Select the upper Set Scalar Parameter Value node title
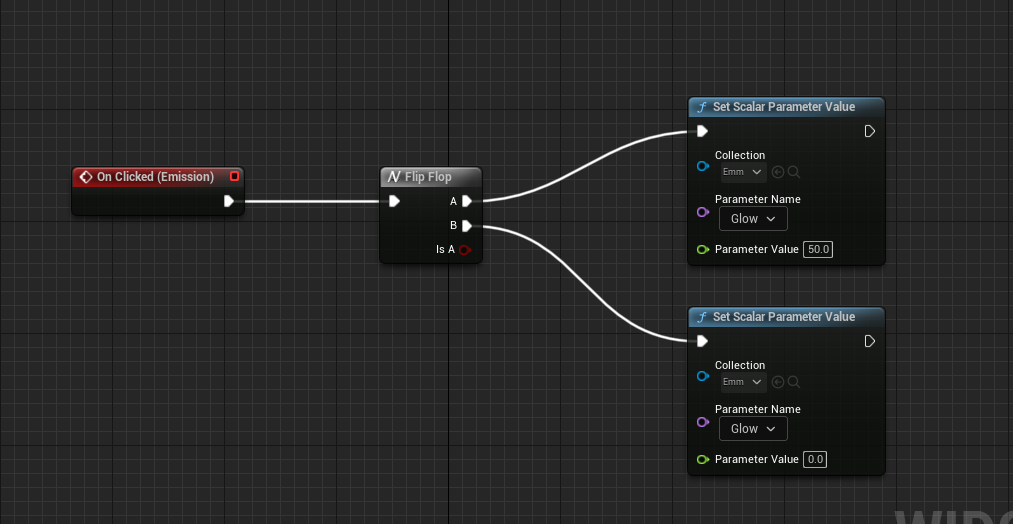Viewport: 1013px width, 524px height. pyautogui.click(x=784, y=107)
